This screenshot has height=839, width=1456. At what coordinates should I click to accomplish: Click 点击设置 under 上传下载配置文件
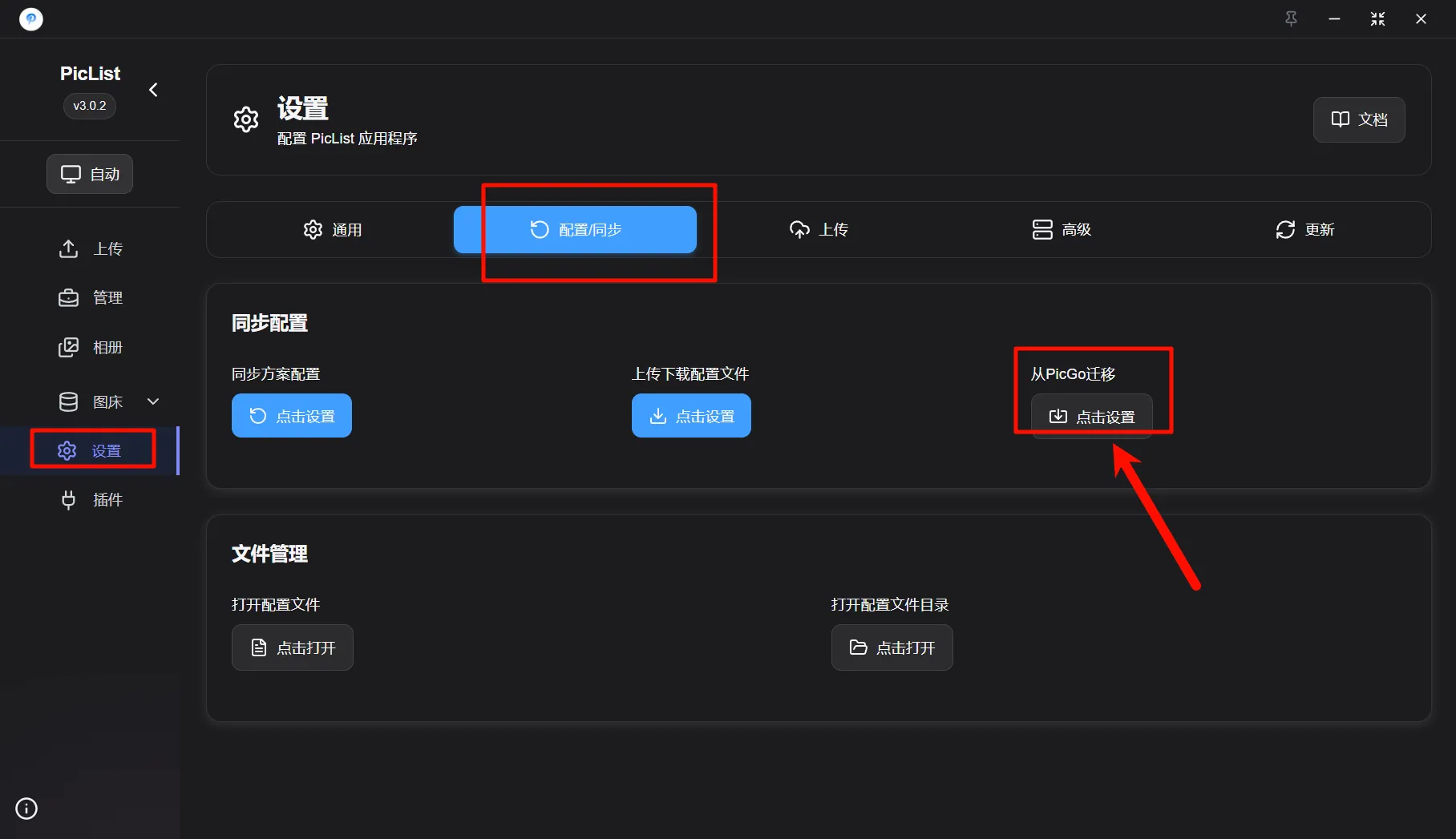[x=691, y=416]
